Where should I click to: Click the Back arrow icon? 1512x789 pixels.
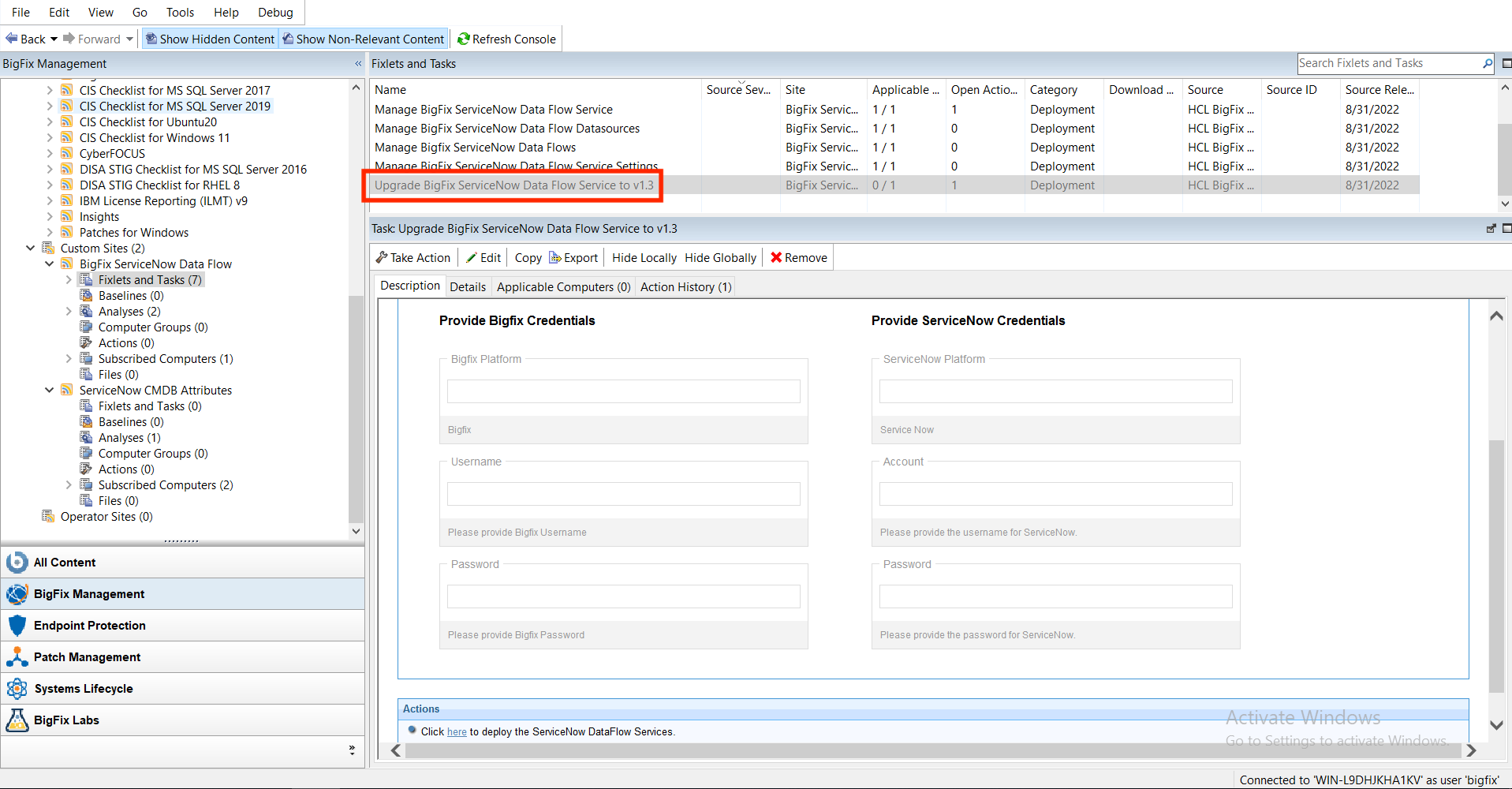[x=11, y=39]
